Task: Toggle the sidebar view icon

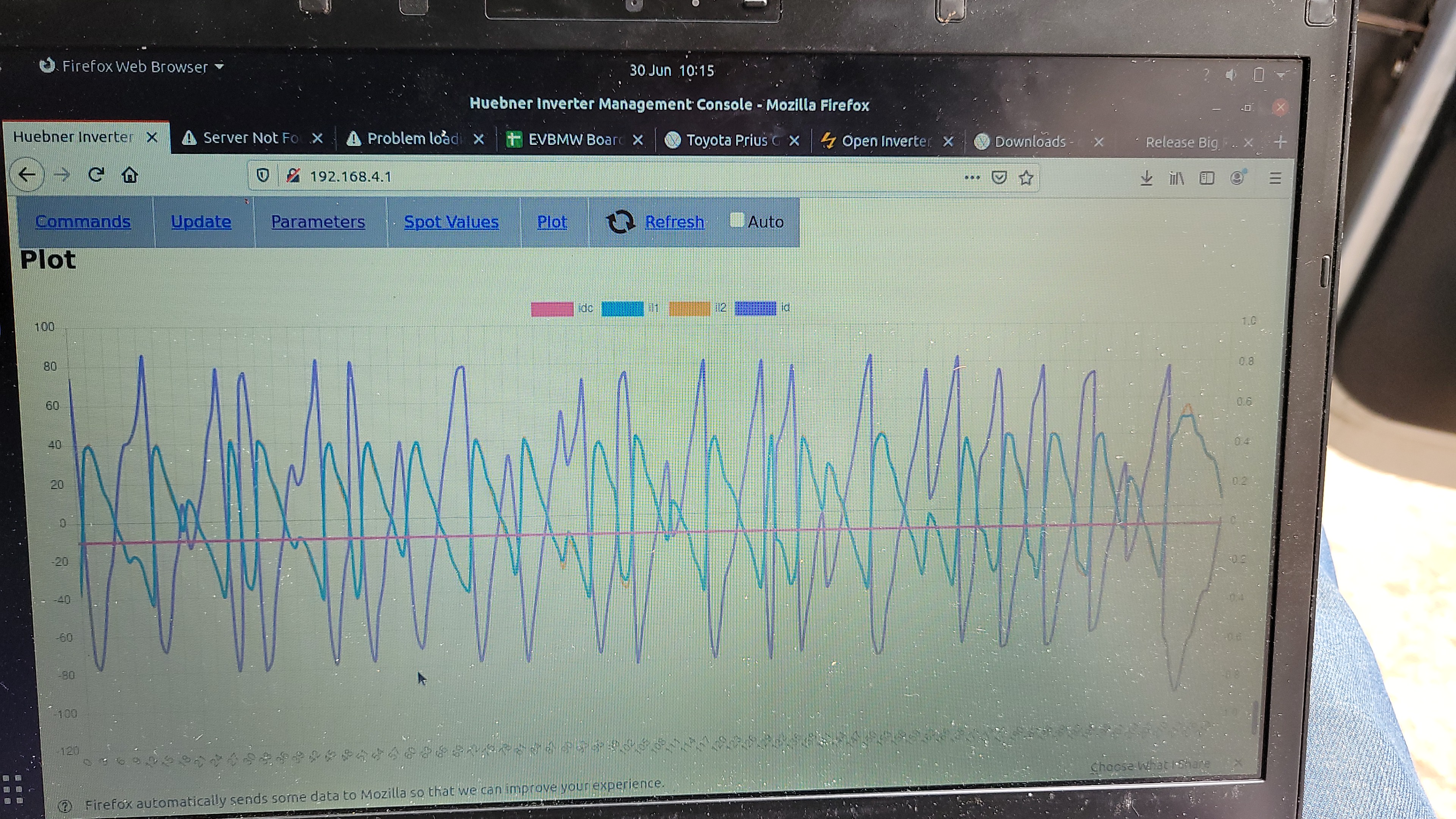Action: tap(1207, 179)
